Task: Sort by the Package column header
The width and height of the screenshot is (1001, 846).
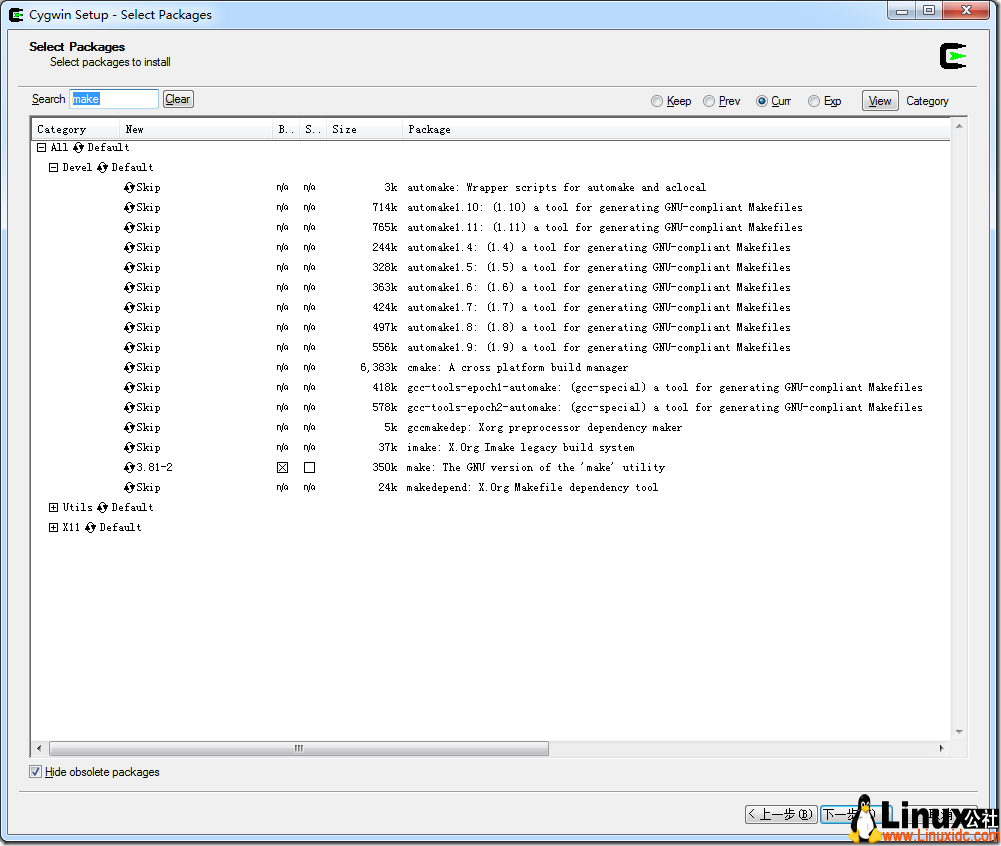Action: 430,129
